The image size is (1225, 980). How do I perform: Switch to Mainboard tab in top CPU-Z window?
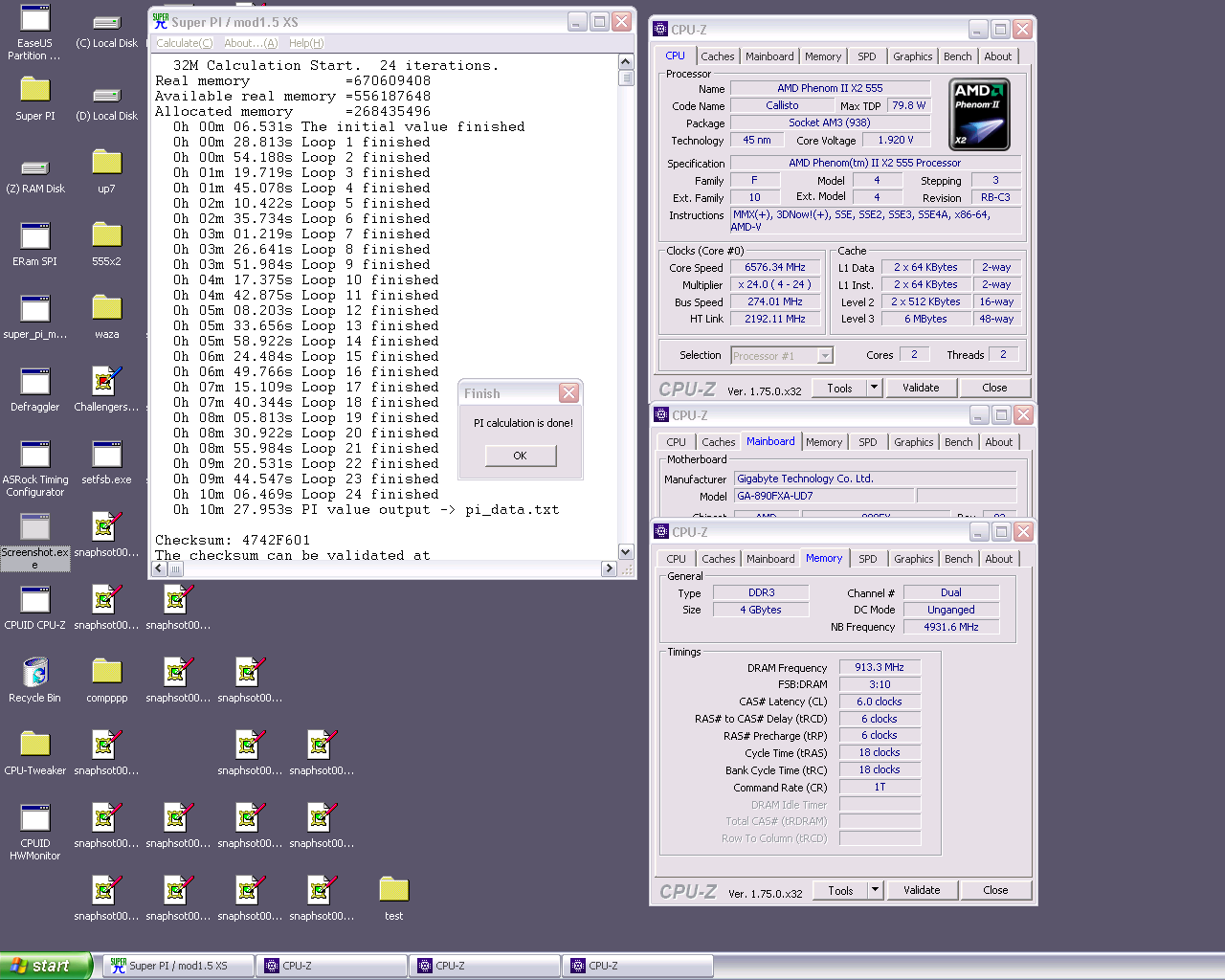[x=769, y=56]
